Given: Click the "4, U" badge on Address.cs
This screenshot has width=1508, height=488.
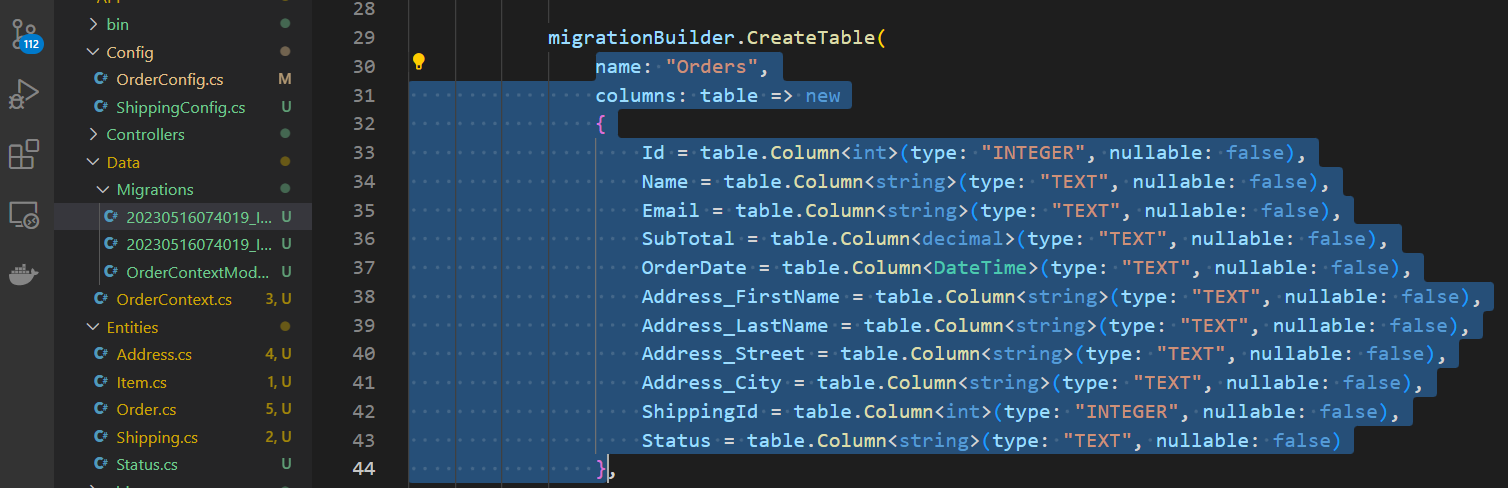Looking at the screenshot, I should tap(279, 354).
